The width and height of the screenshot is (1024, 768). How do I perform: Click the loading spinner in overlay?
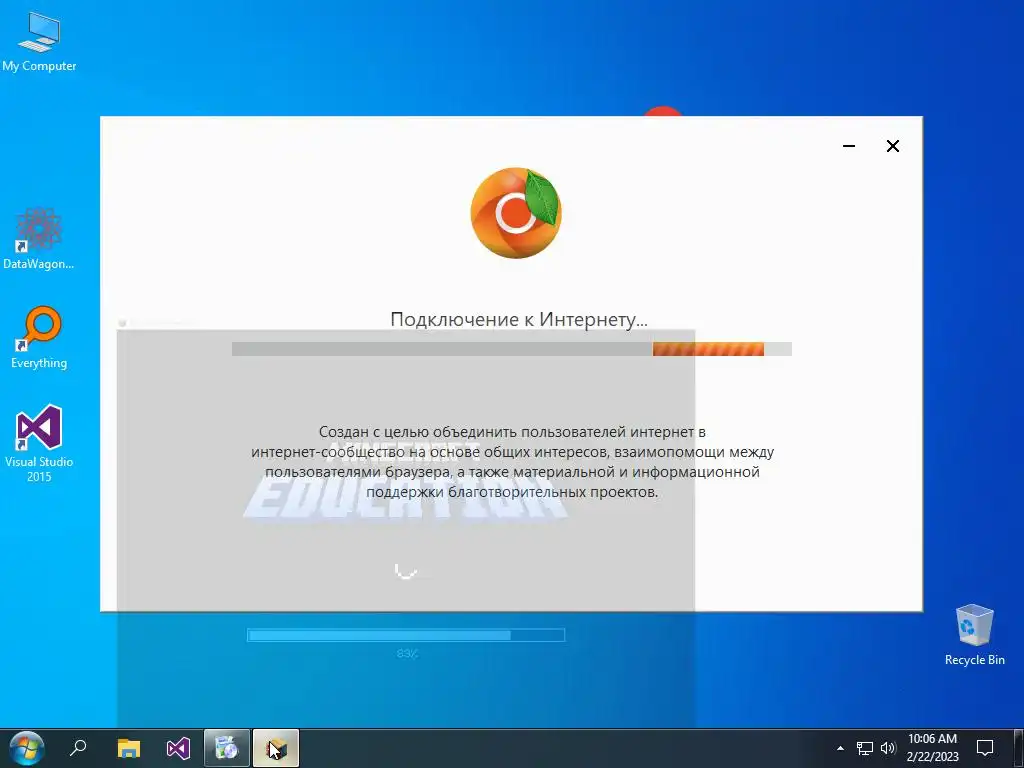click(x=406, y=569)
